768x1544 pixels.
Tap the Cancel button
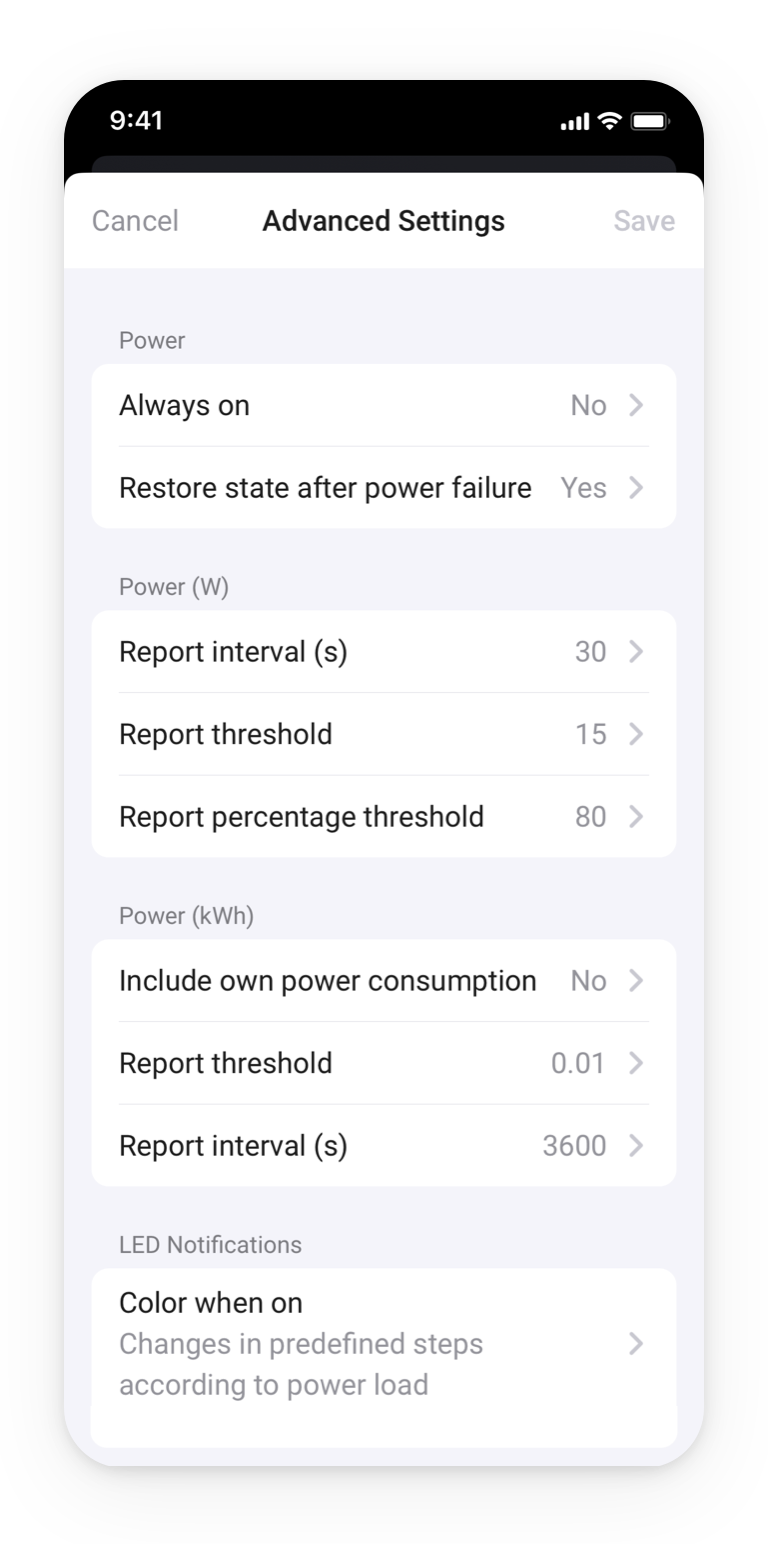click(135, 221)
